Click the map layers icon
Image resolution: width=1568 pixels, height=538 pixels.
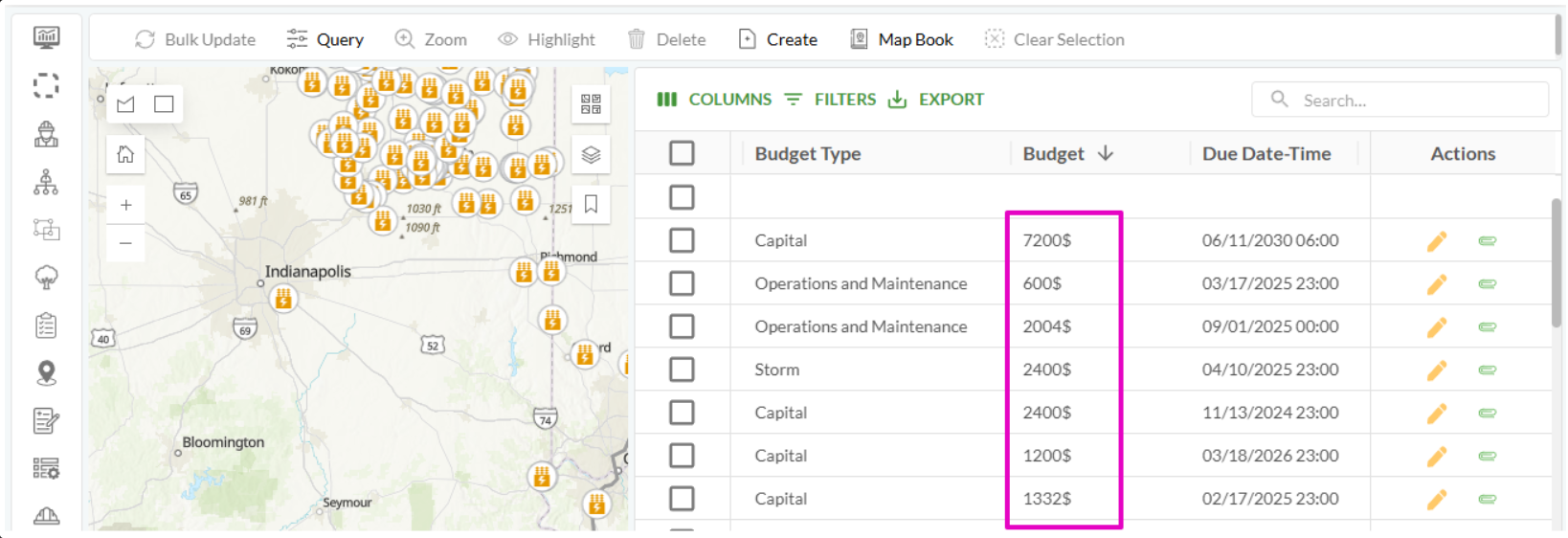coord(591,155)
